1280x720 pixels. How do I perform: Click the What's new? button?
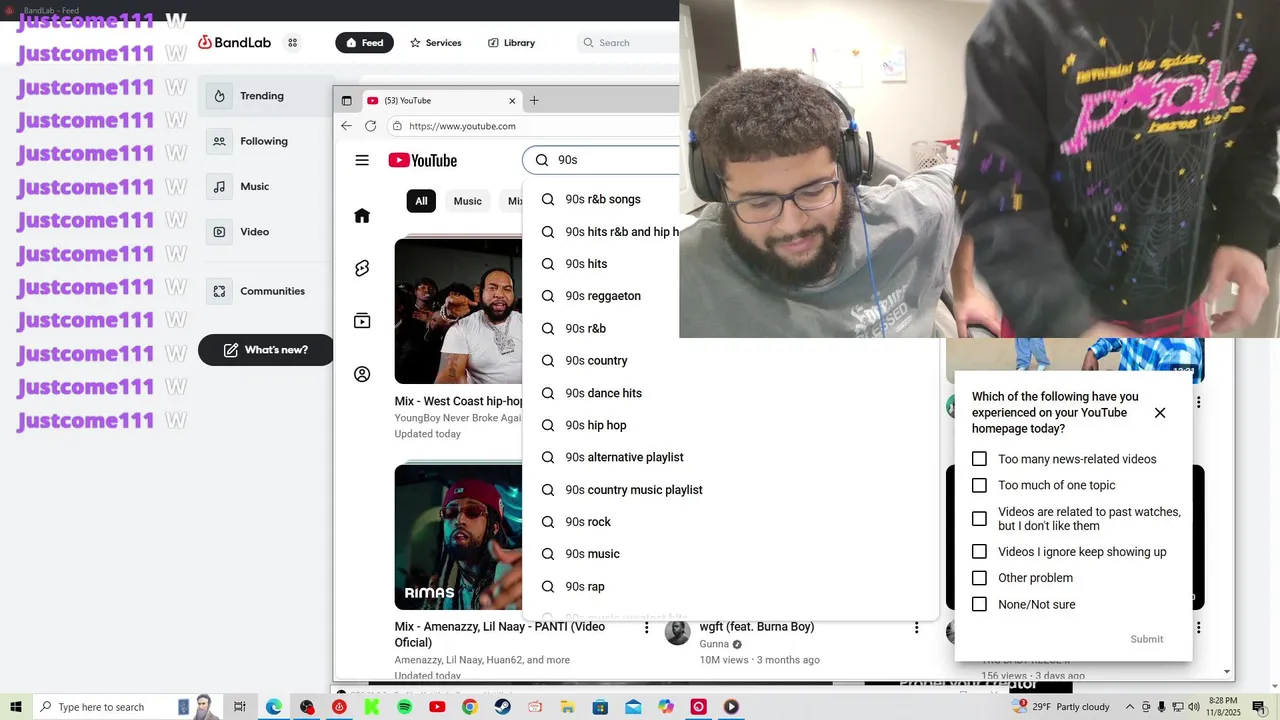(266, 350)
